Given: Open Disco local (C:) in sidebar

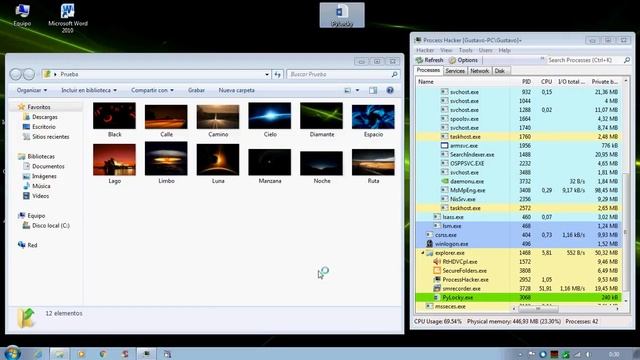Looking at the screenshot, I should click(x=47, y=226).
